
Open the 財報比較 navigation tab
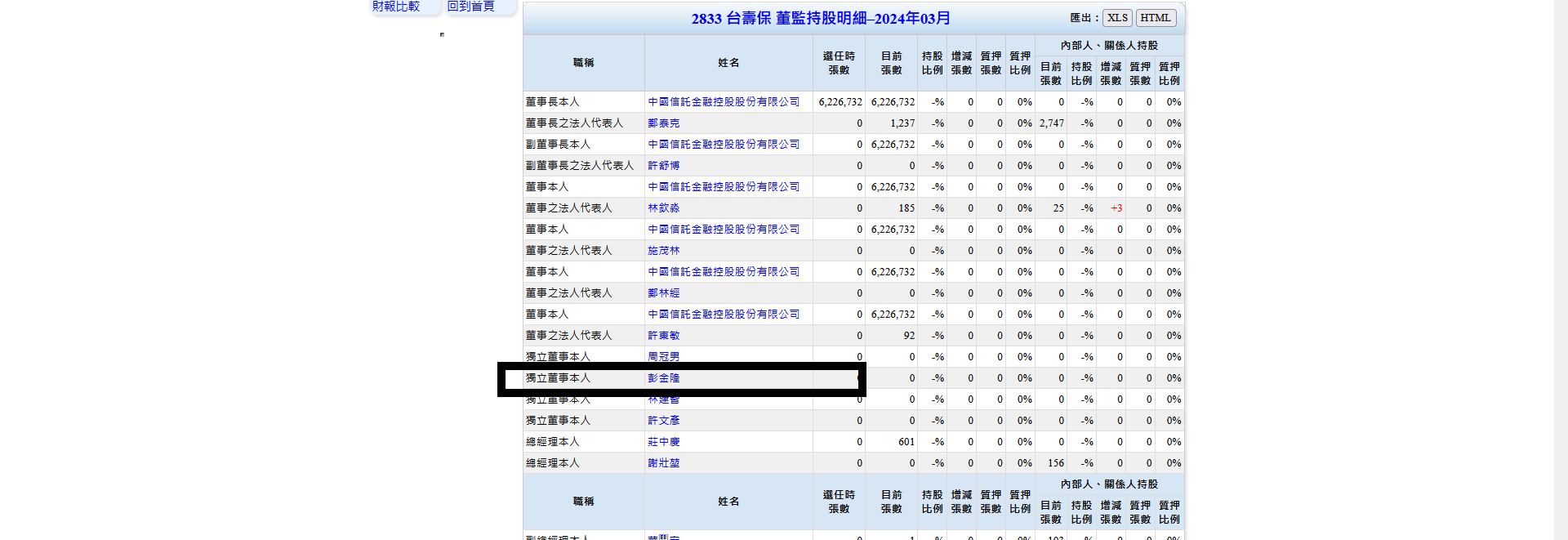point(396,7)
